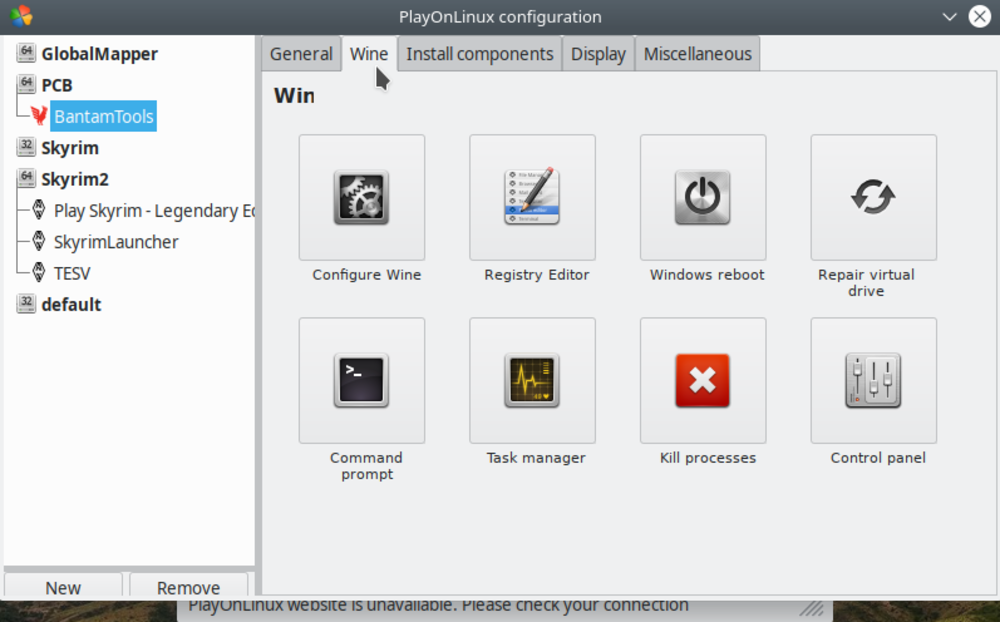The width and height of the screenshot is (1000, 622).
Task: Click the PCB 64-bit drive icon
Action: [26, 84]
